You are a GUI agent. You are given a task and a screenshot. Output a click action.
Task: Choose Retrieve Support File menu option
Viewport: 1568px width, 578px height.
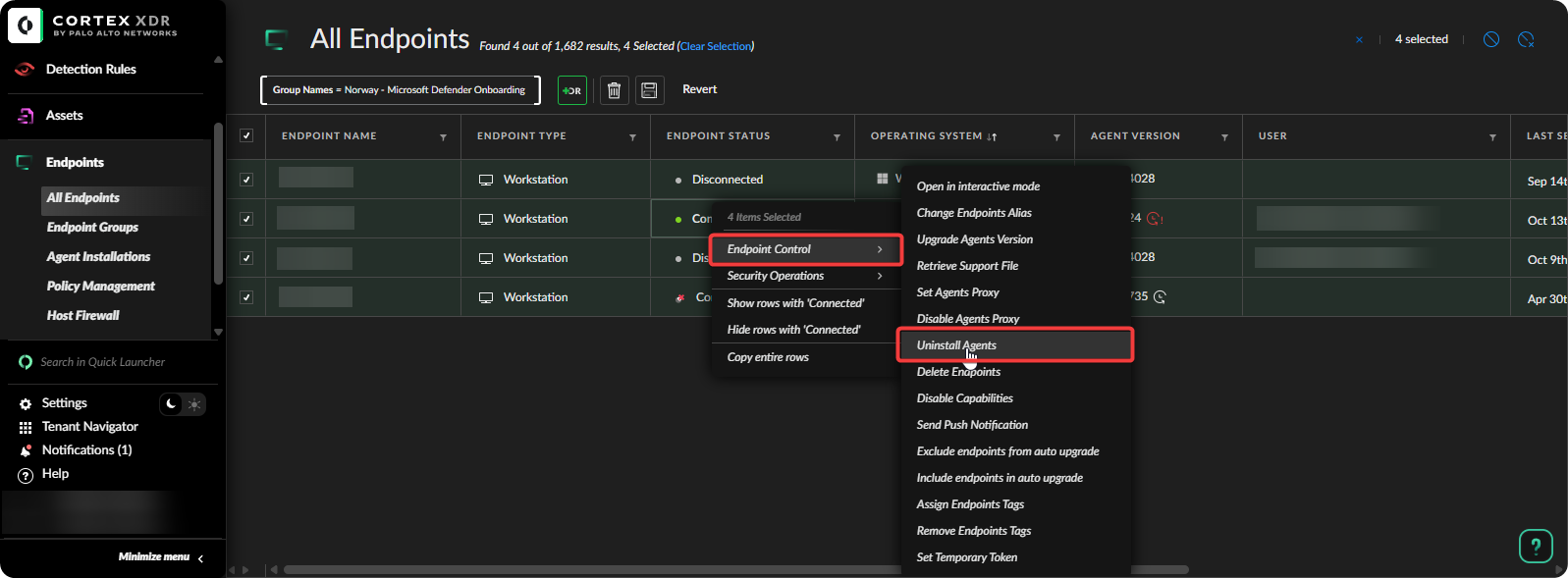(967, 266)
